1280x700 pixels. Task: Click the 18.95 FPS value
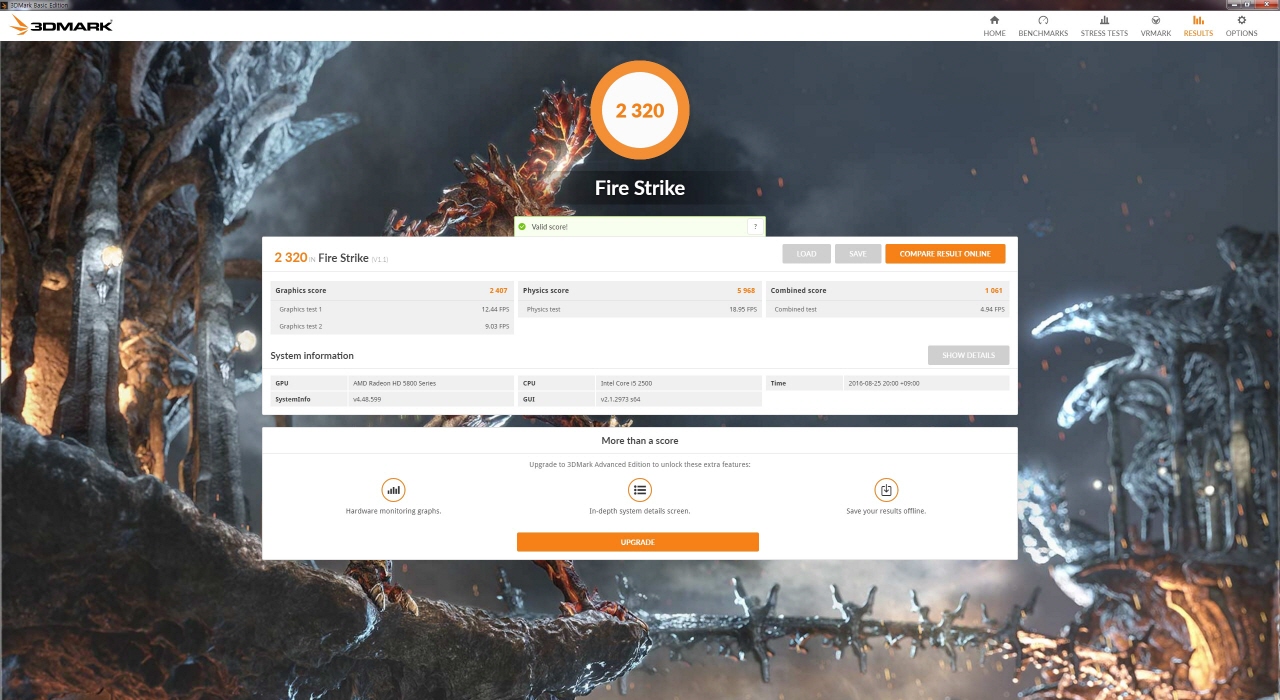[x=743, y=309]
